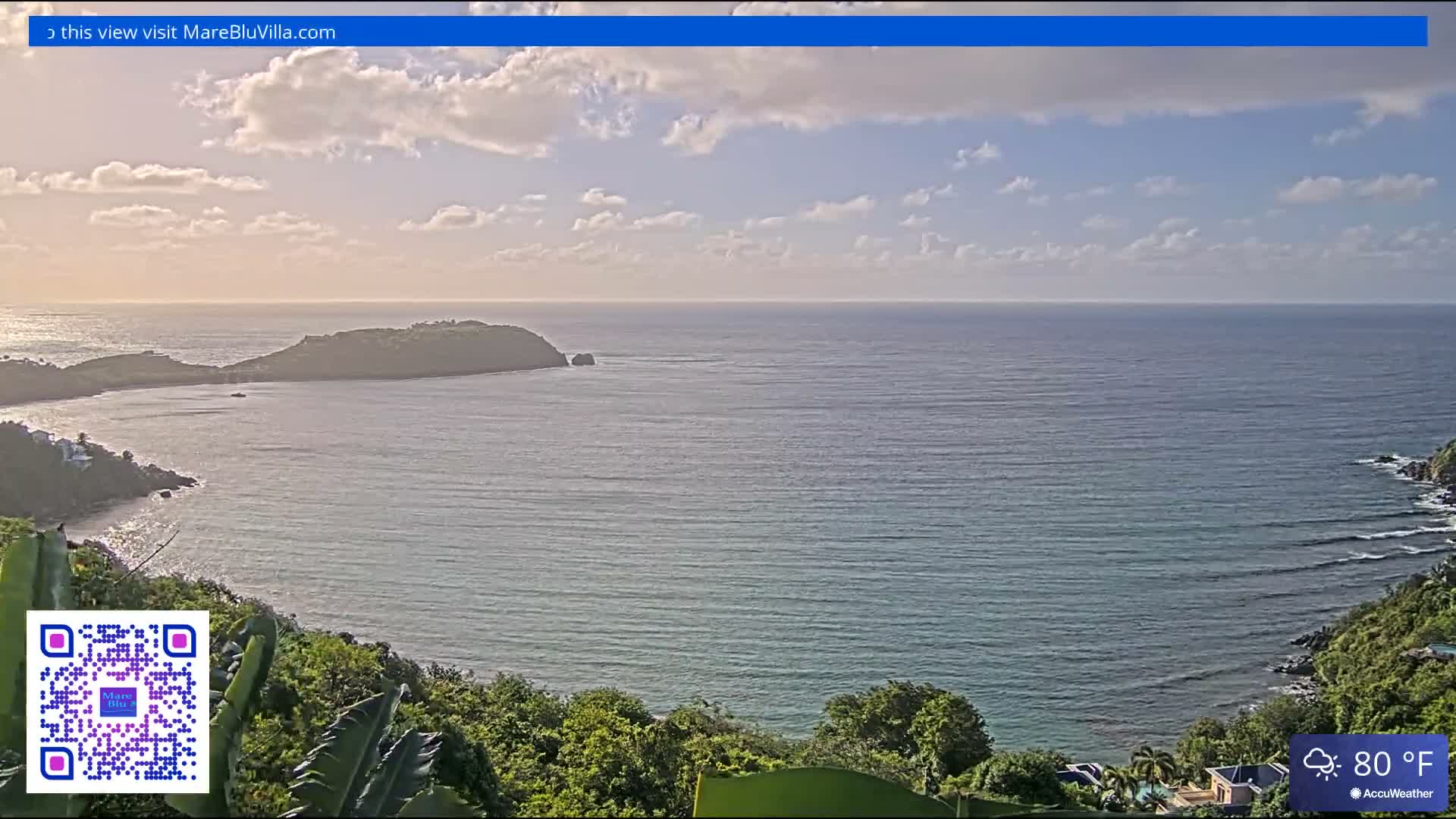Click the AccuWeather cloud-and-sun weather icon
The image size is (1456, 819).
pyautogui.click(x=1321, y=762)
